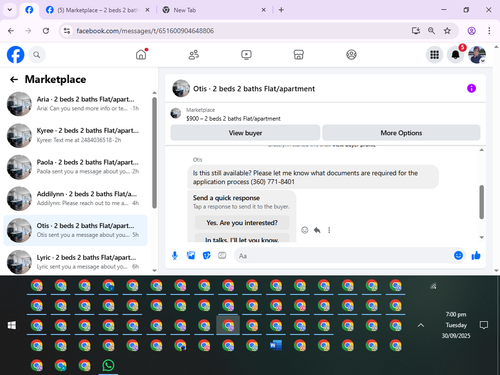Send a thumbs-up like
Viewport: 500px width, 375px height.
(x=476, y=255)
